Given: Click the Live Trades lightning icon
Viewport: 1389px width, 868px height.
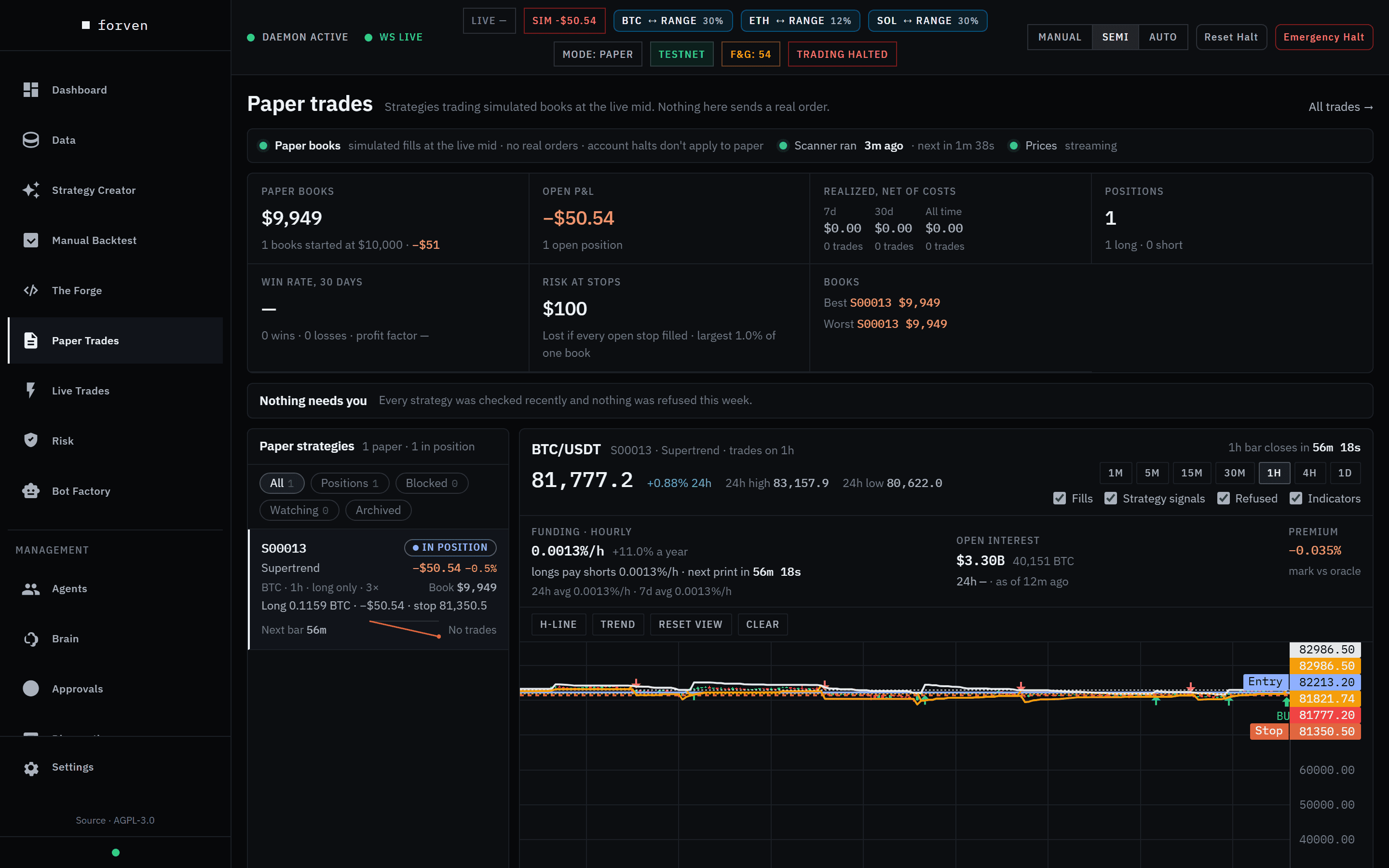Looking at the screenshot, I should (x=30, y=391).
